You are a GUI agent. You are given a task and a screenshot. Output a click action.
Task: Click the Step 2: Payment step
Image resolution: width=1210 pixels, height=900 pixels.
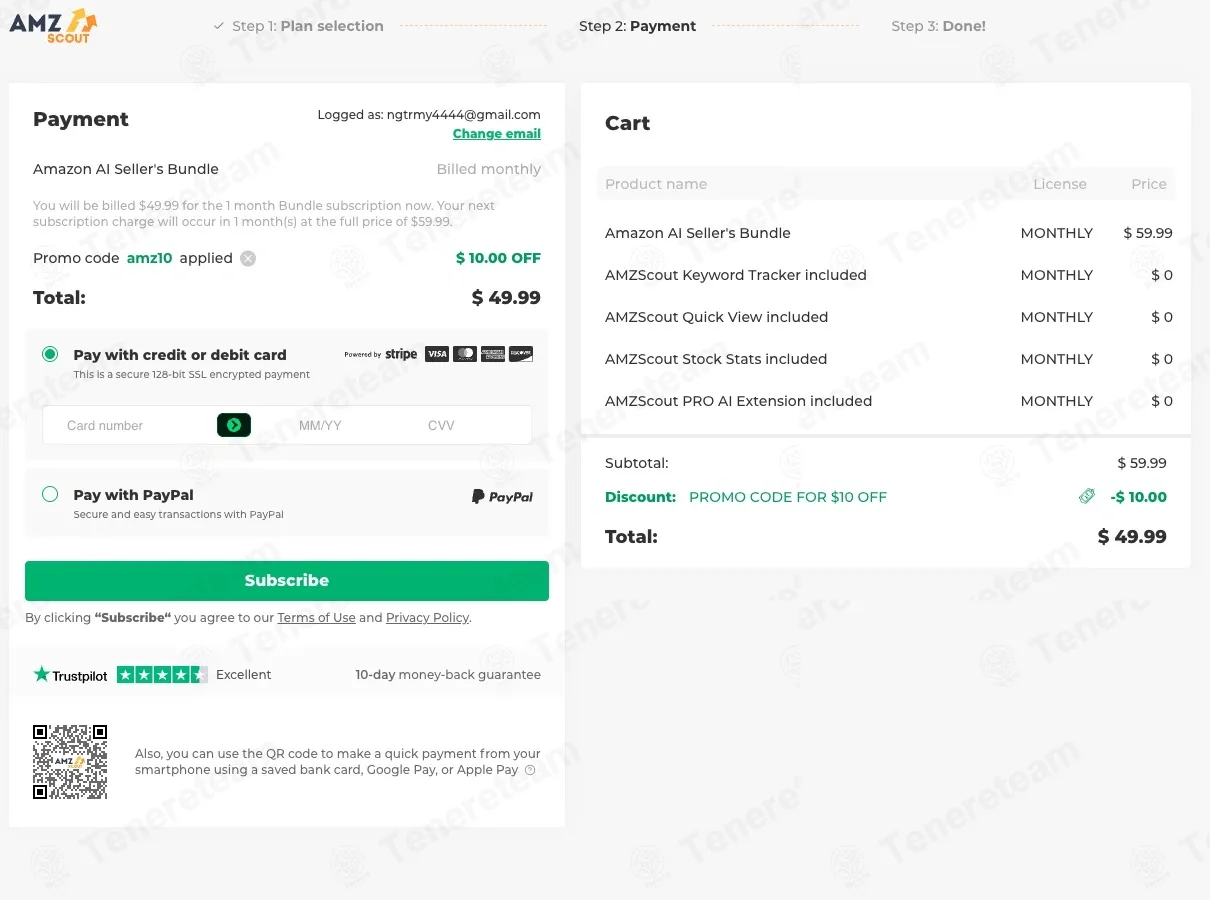pos(637,26)
